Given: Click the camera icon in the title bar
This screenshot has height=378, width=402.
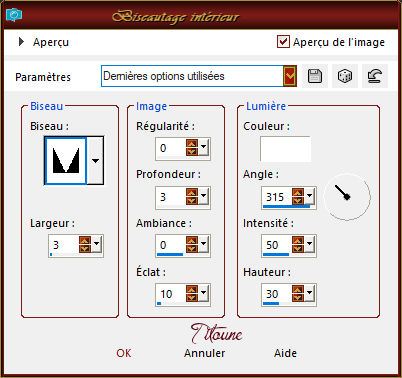Looking at the screenshot, I should pos(14,15).
